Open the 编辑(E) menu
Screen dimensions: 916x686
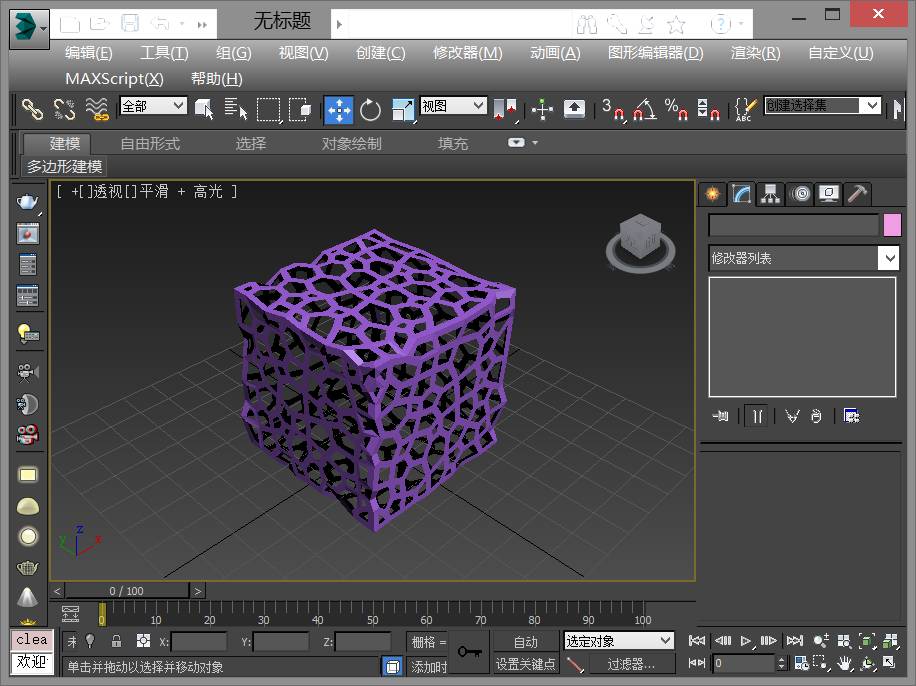point(89,53)
